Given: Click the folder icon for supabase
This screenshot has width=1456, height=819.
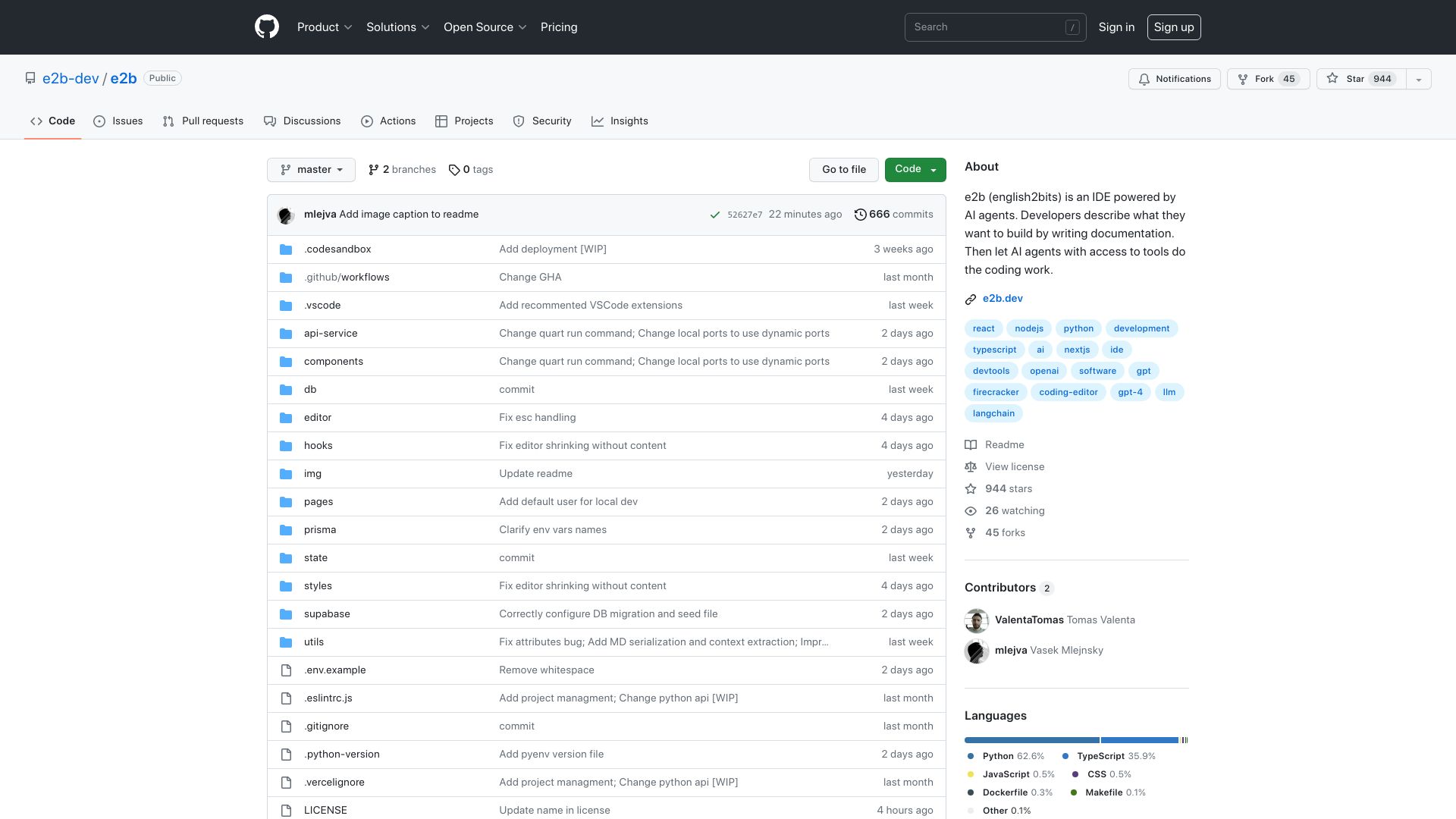Looking at the screenshot, I should click(286, 614).
